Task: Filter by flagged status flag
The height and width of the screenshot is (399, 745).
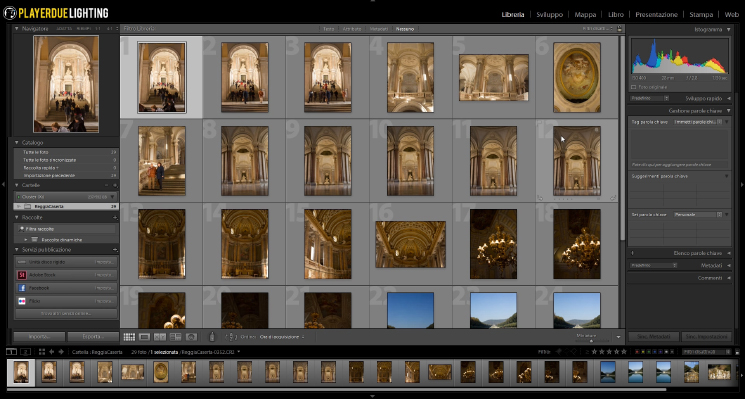Action: coord(558,352)
